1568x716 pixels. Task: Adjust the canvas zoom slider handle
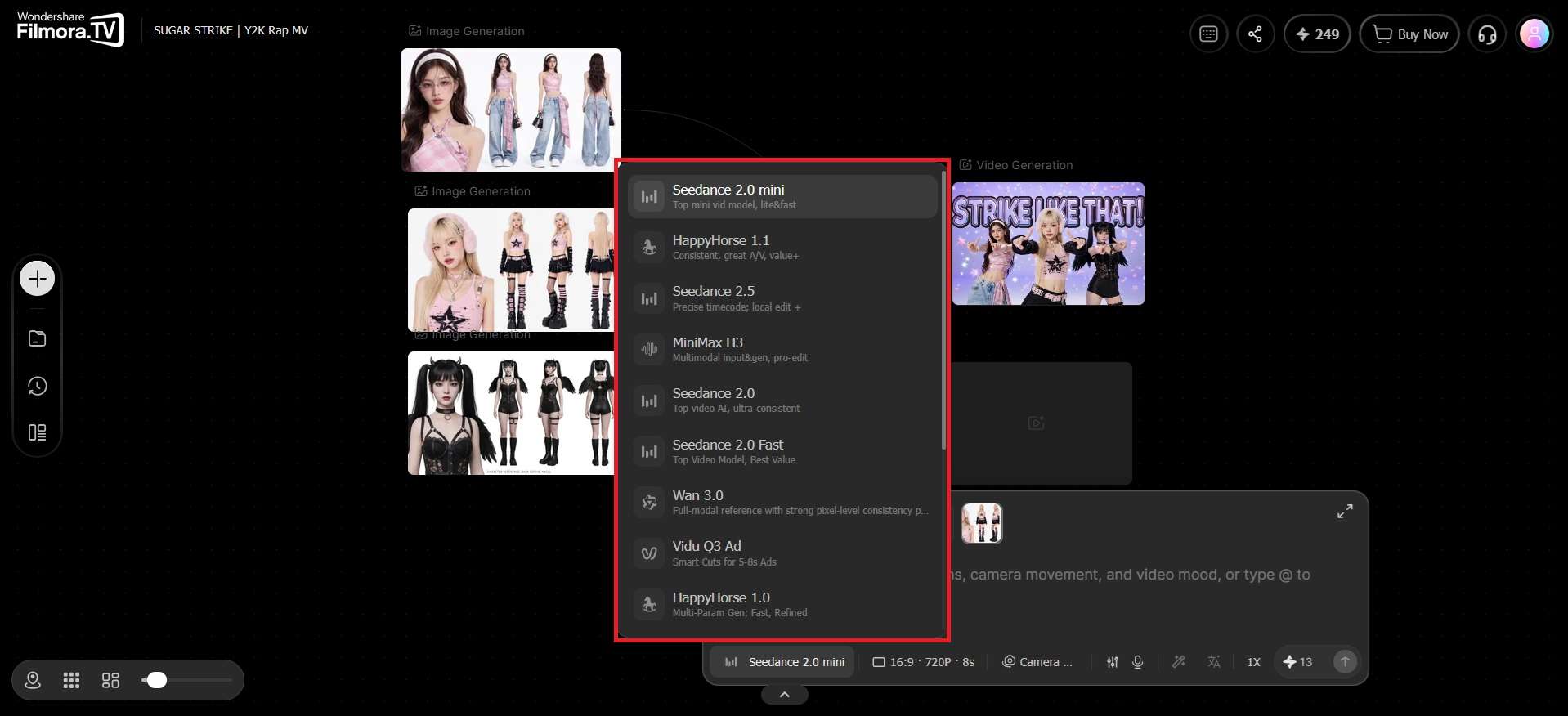[157, 680]
